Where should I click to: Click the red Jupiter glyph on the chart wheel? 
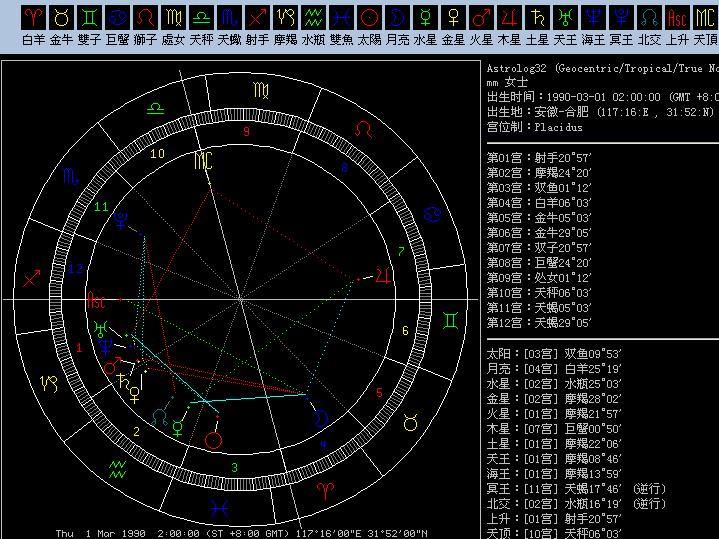click(x=384, y=275)
